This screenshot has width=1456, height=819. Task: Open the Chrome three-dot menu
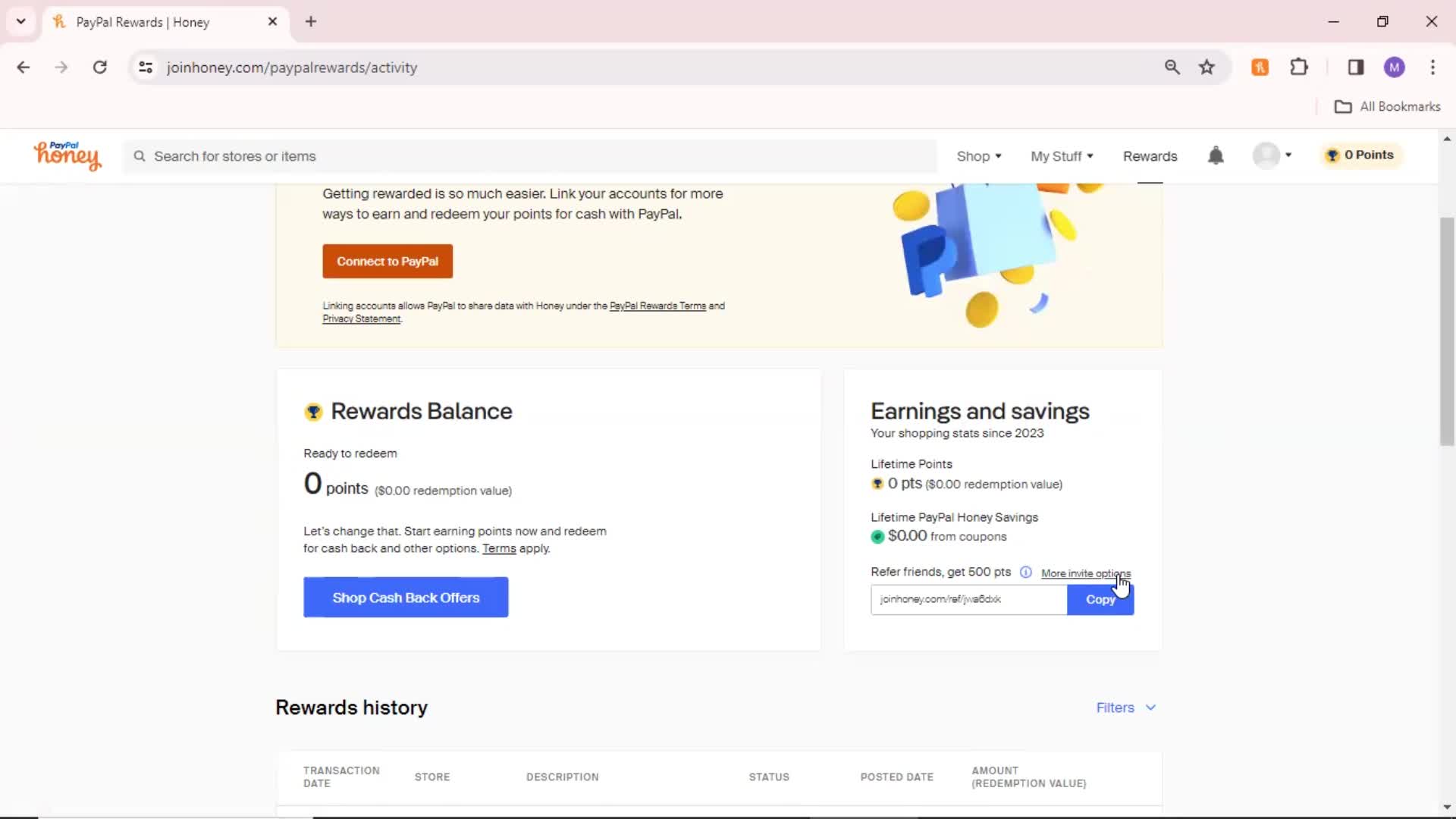point(1432,67)
